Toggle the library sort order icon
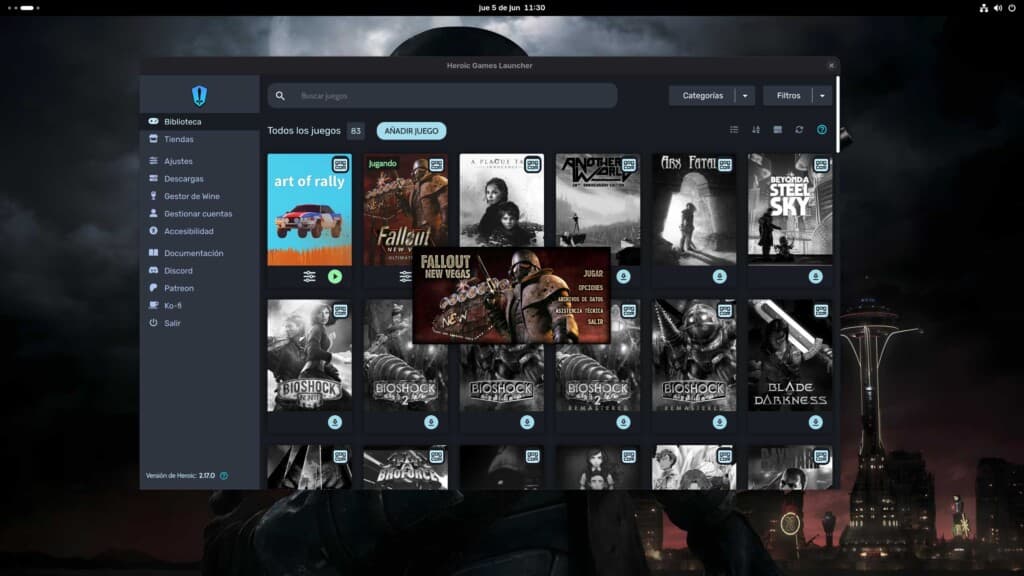 [756, 130]
